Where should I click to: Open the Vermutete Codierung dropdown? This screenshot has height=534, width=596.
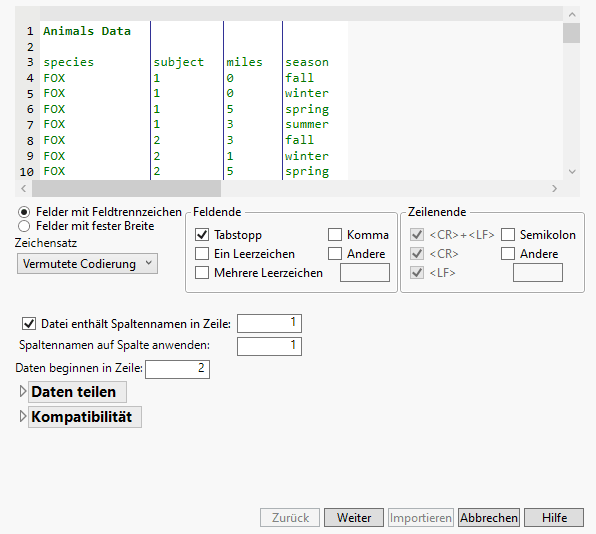87,263
